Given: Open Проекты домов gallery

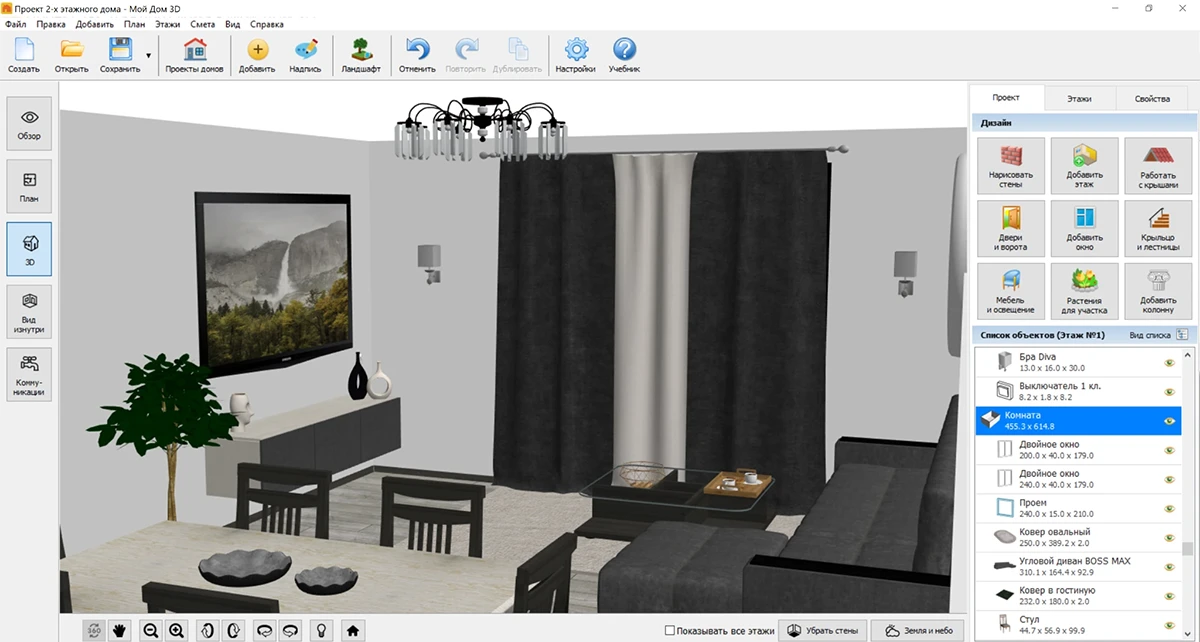Looking at the screenshot, I should click(194, 55).
